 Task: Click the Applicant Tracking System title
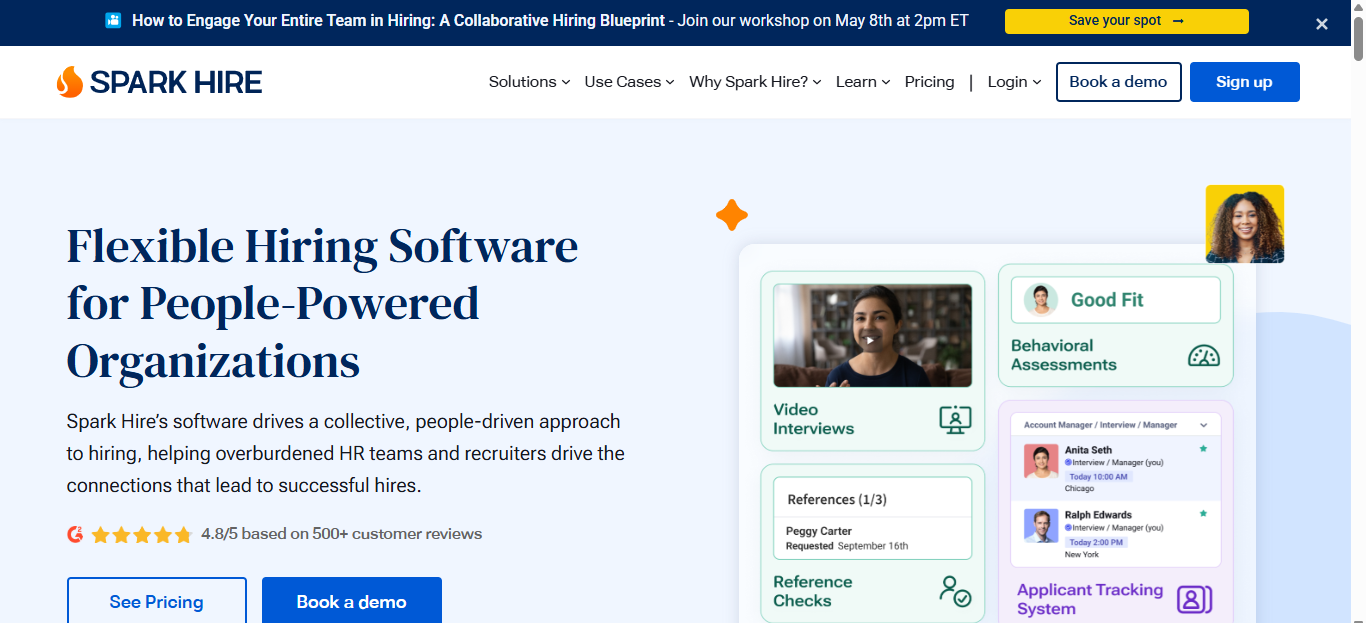click(1090, 599)
